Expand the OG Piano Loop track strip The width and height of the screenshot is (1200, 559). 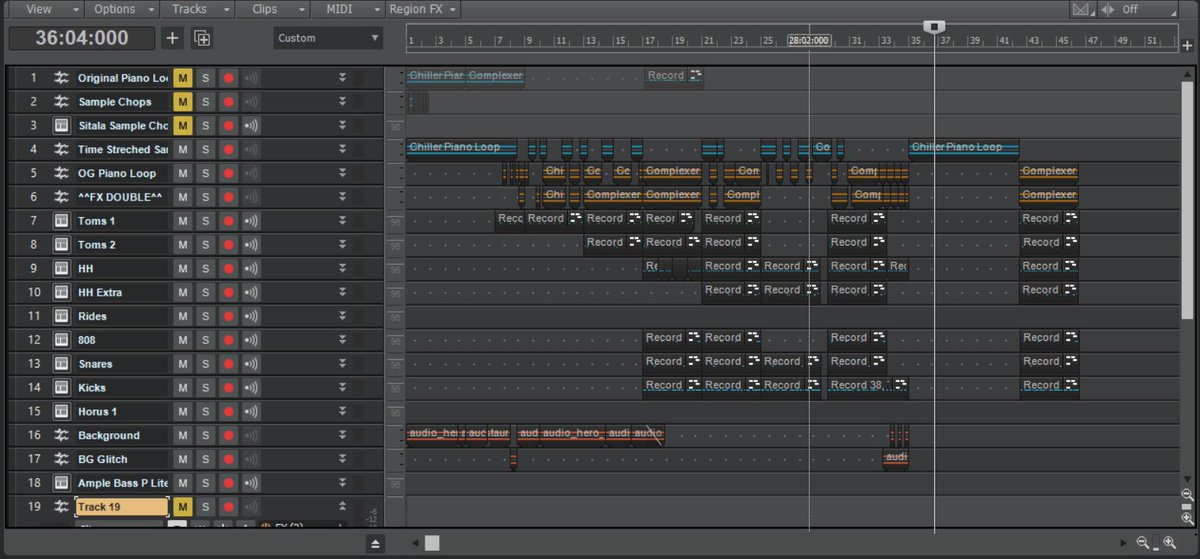(x=342, y=173)
